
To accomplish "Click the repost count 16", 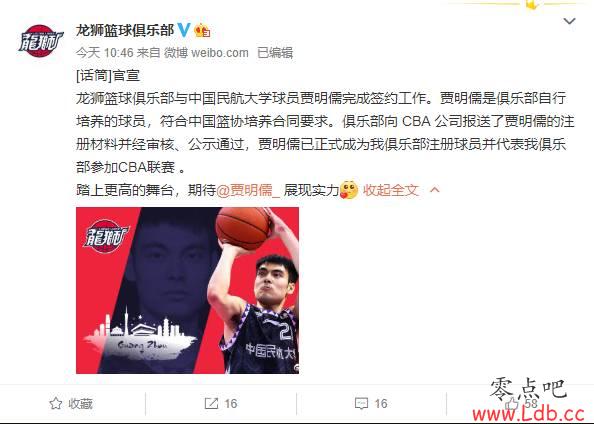I will point(230,404).
